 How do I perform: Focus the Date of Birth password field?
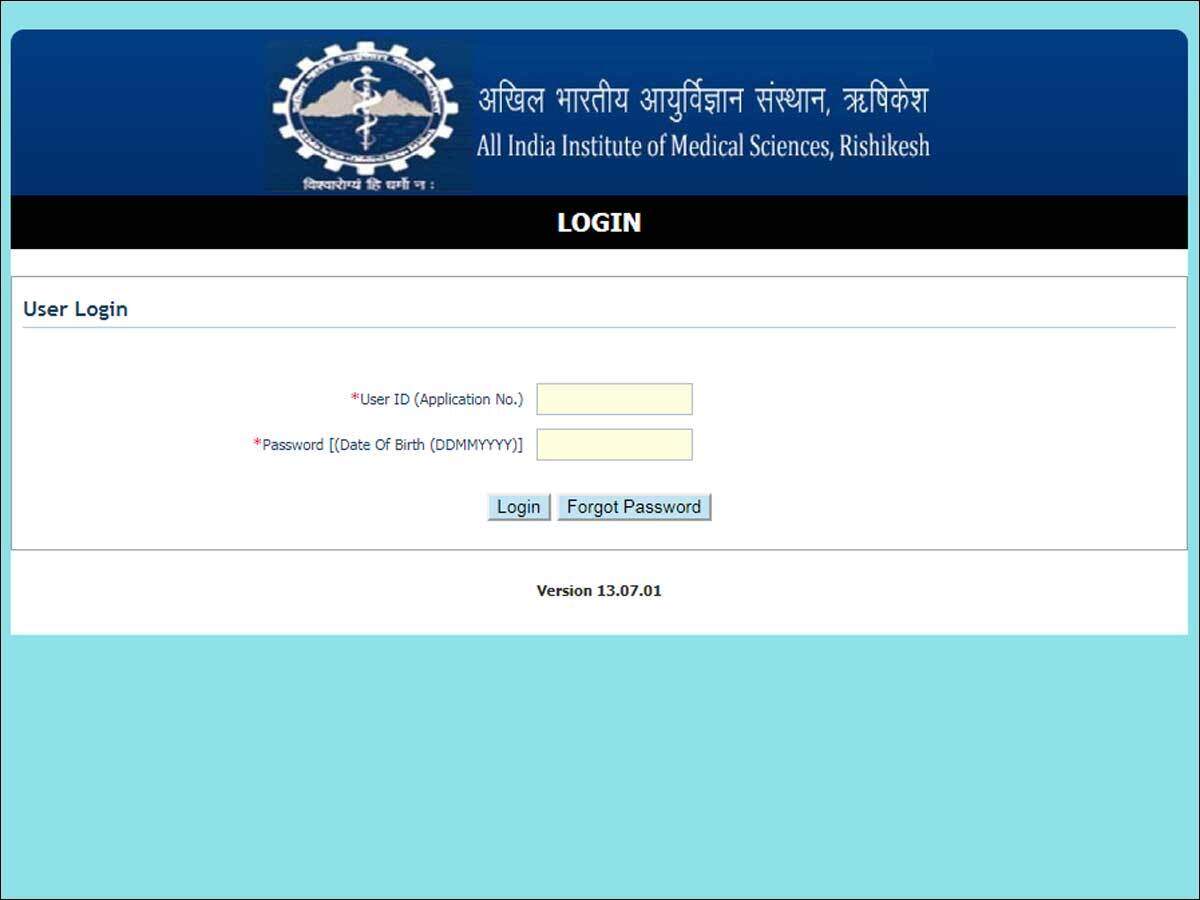614,444
